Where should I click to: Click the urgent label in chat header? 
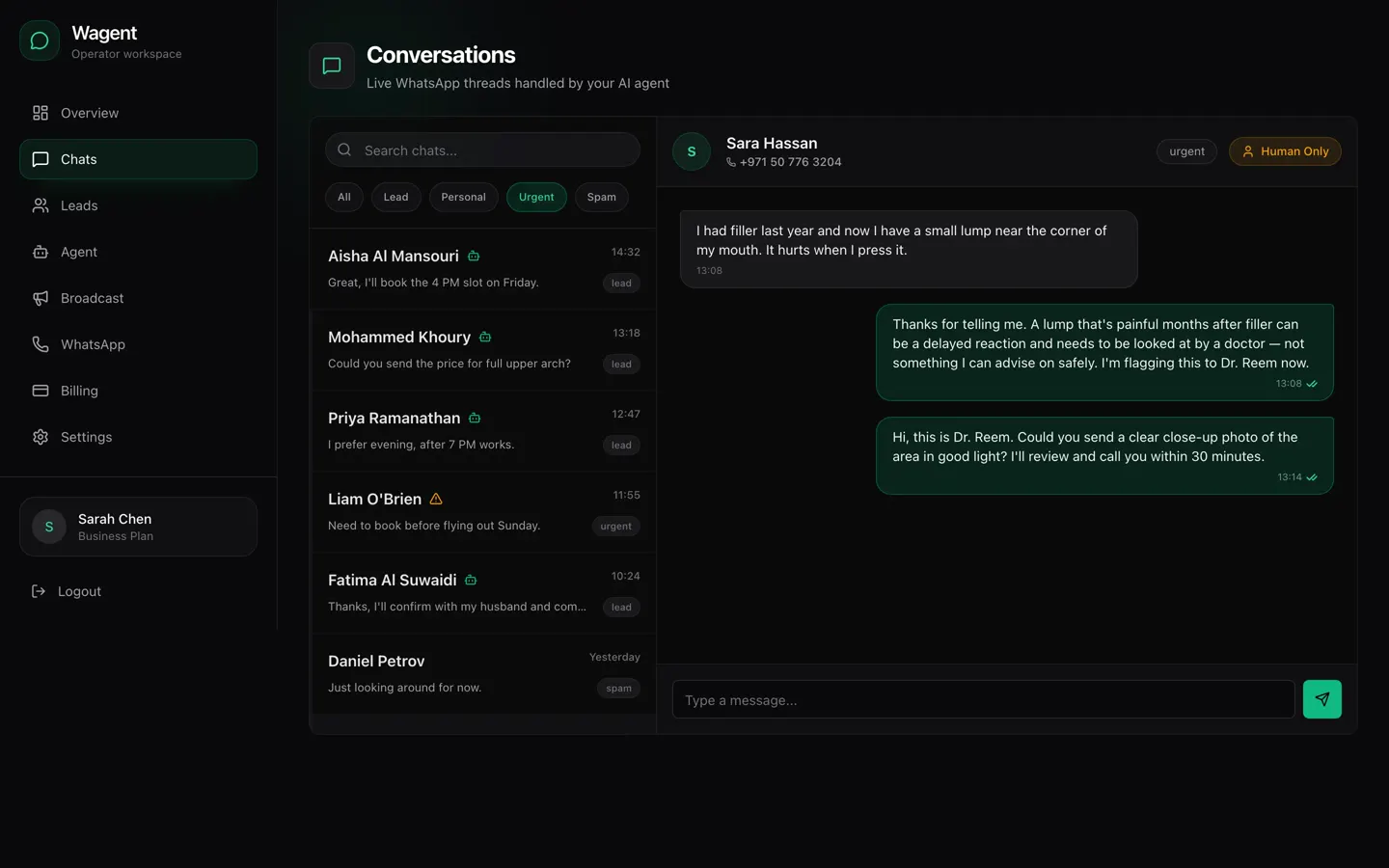tap(1186, 151)
